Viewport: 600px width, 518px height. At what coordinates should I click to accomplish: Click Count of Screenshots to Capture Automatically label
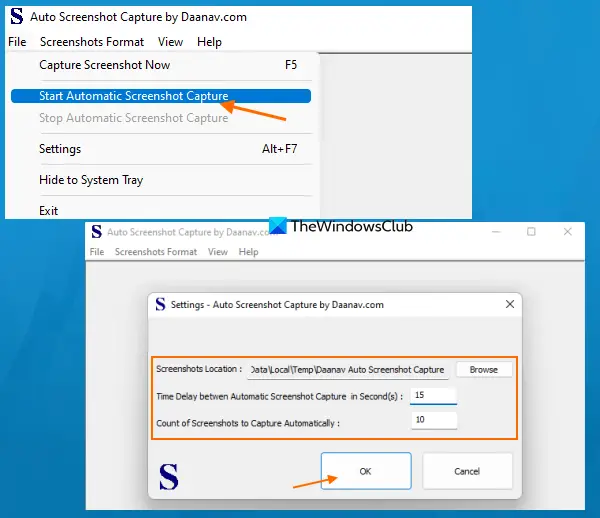[248, 423]
